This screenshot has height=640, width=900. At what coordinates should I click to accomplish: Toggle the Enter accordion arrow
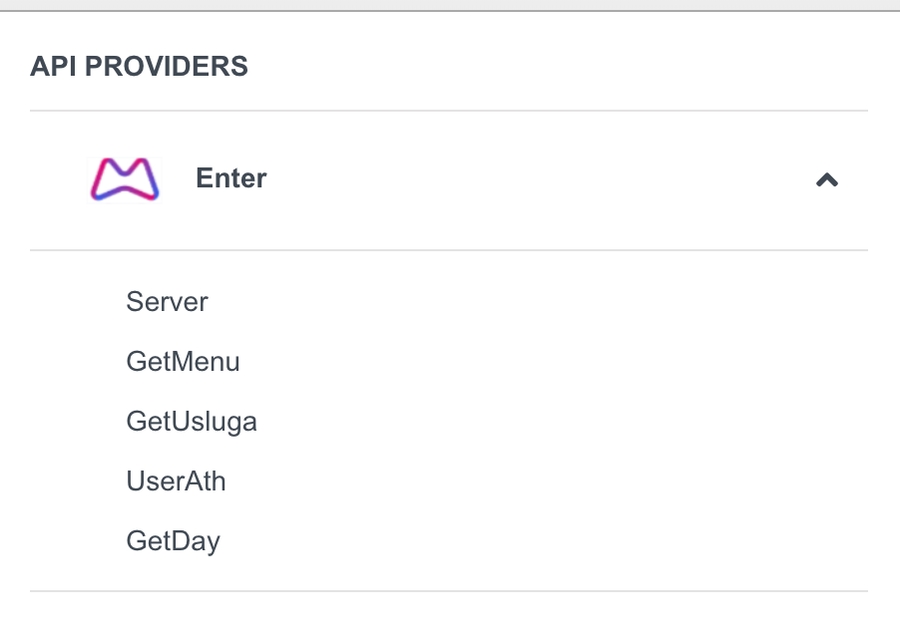826,180
